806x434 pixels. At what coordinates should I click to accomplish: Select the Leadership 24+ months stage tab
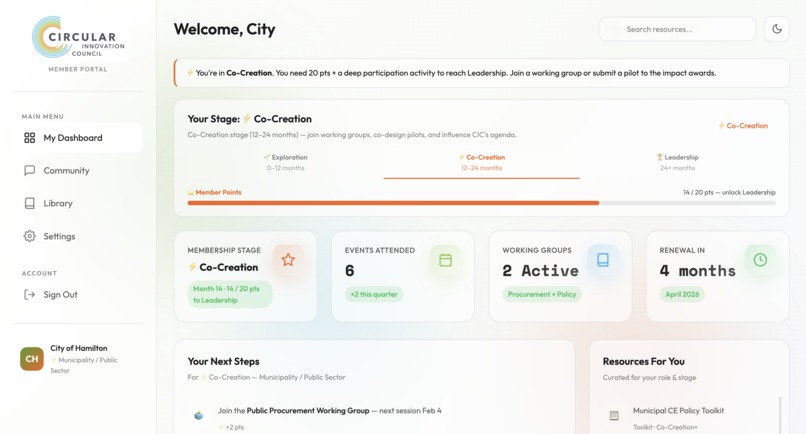pyautogui.click(x=677, y=162)
